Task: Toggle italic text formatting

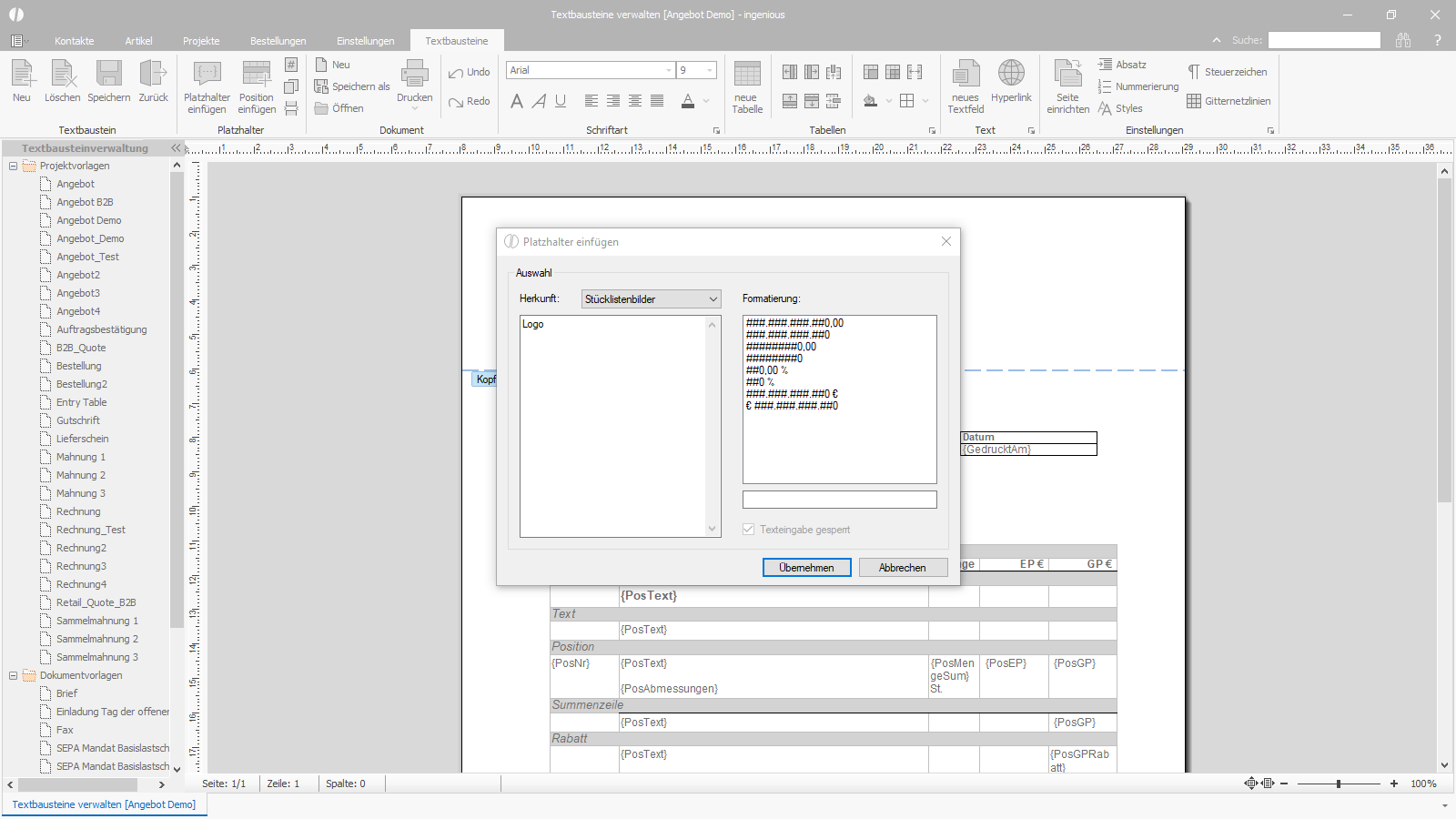Action: [539, 101]
